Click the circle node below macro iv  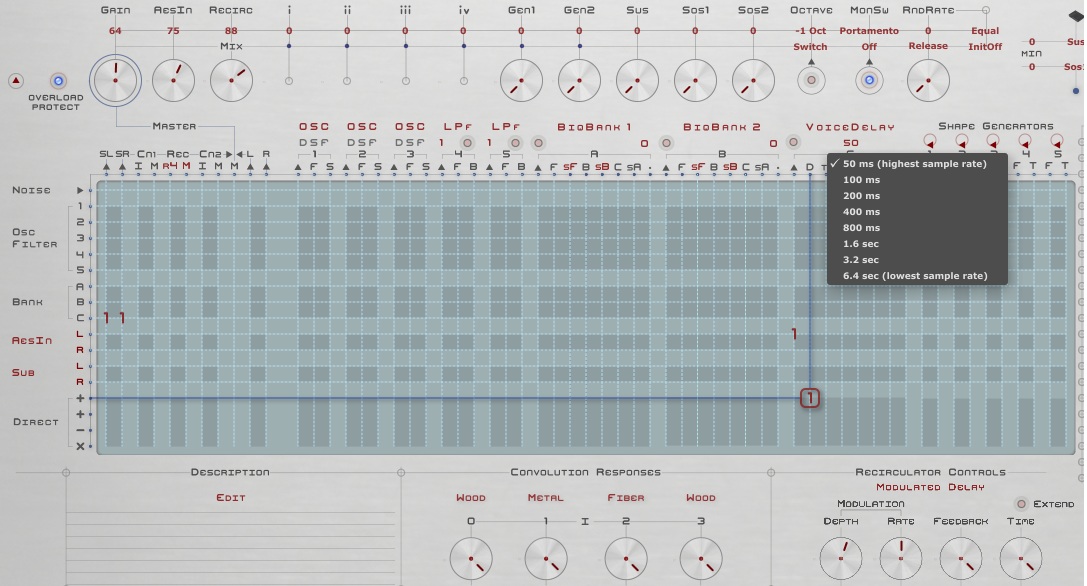[x=463, y=80]
